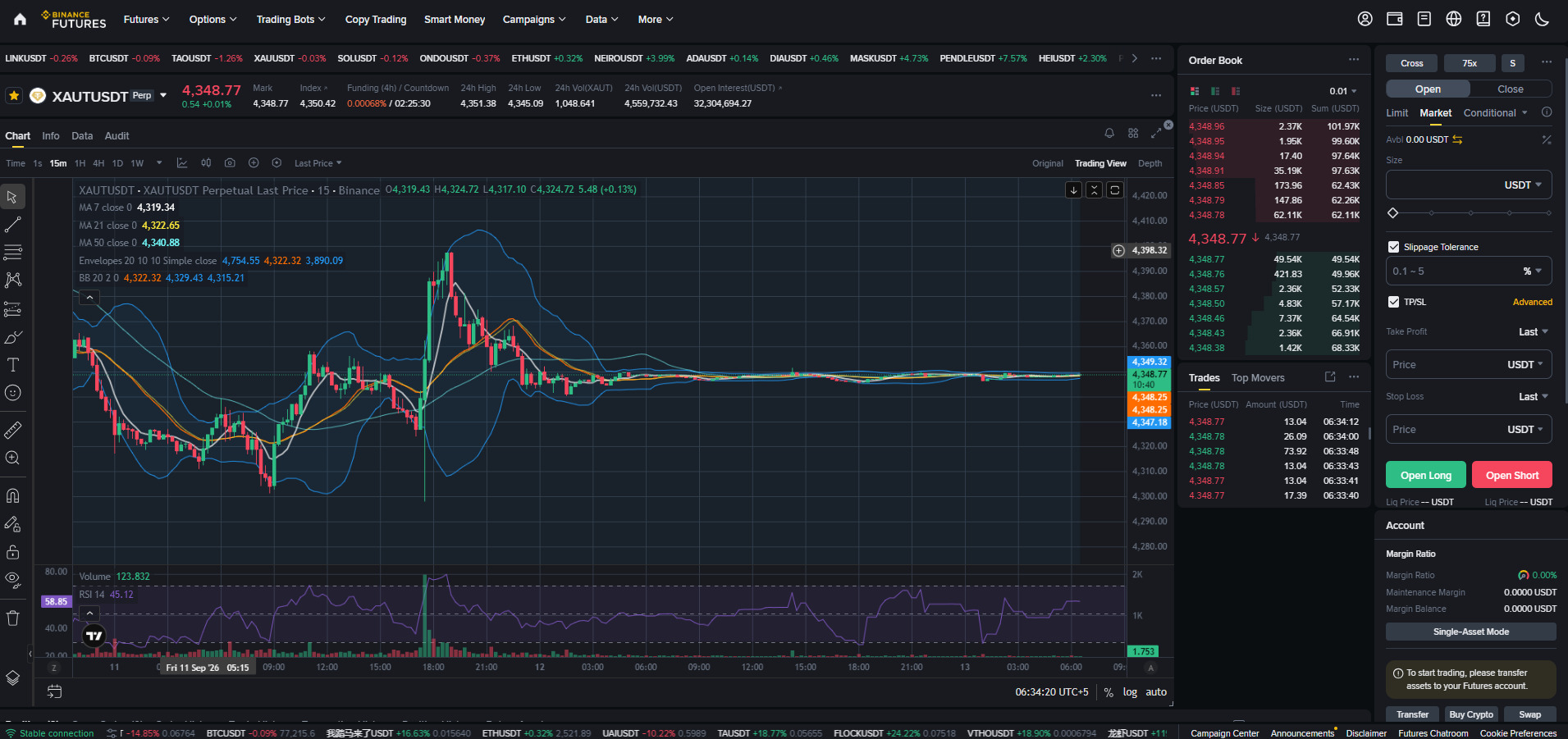
Task: Choose the arrow cursor tool
Action: 13,197
